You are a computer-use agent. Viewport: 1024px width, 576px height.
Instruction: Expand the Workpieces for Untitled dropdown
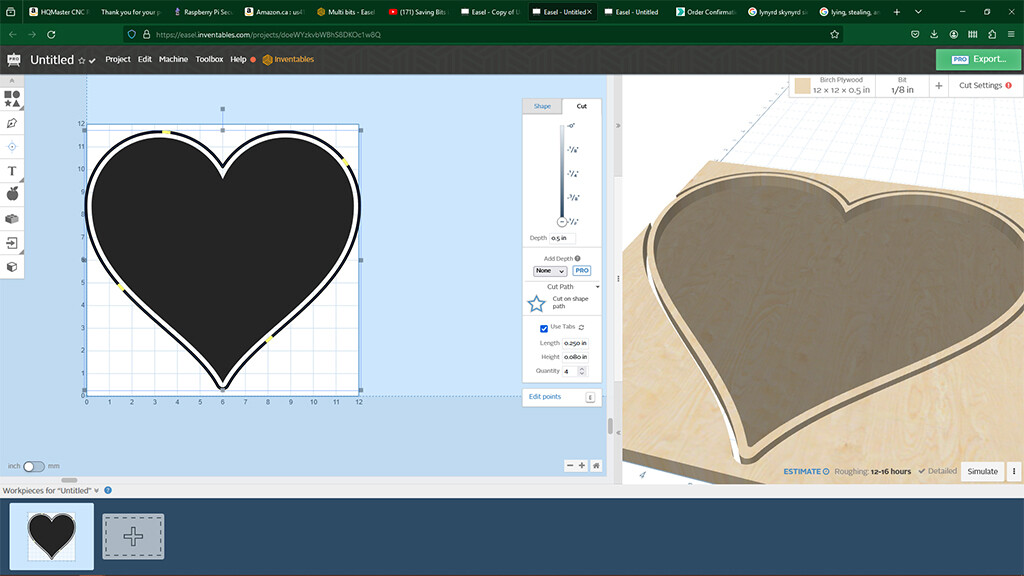pos(97,491)
